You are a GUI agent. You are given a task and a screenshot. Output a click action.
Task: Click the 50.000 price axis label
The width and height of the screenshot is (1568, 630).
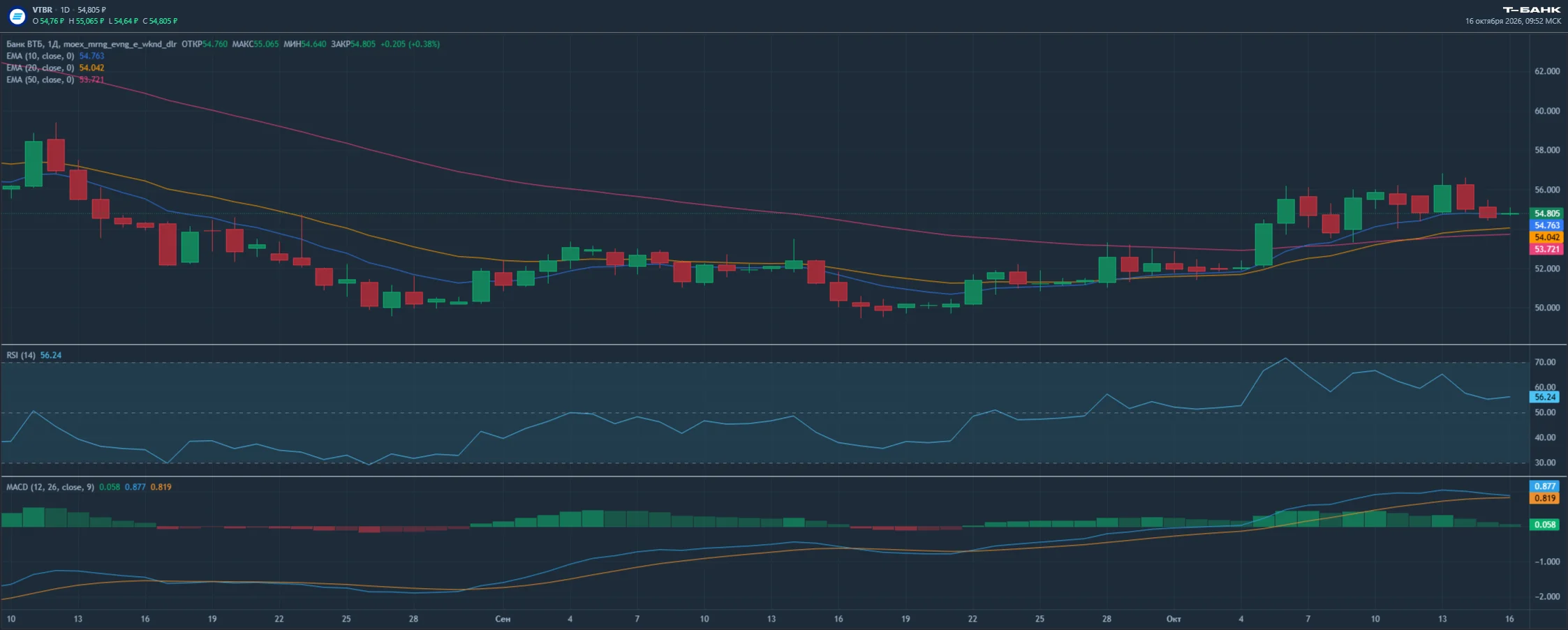[x=1547, y=308]
